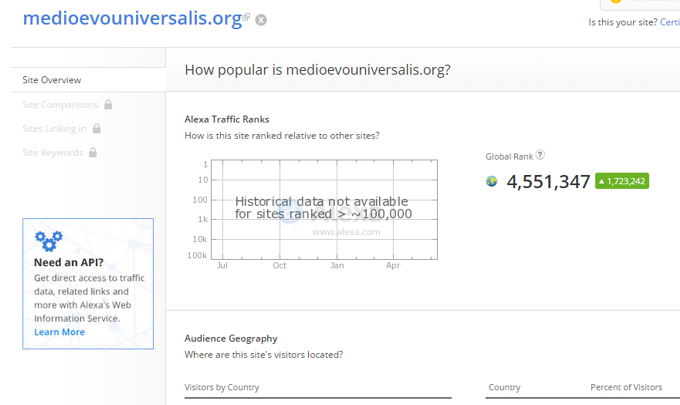This screenshot has width=680, height=405.
Task: Click the lock icon next to Site Comparisons
Action: (108, 105)
